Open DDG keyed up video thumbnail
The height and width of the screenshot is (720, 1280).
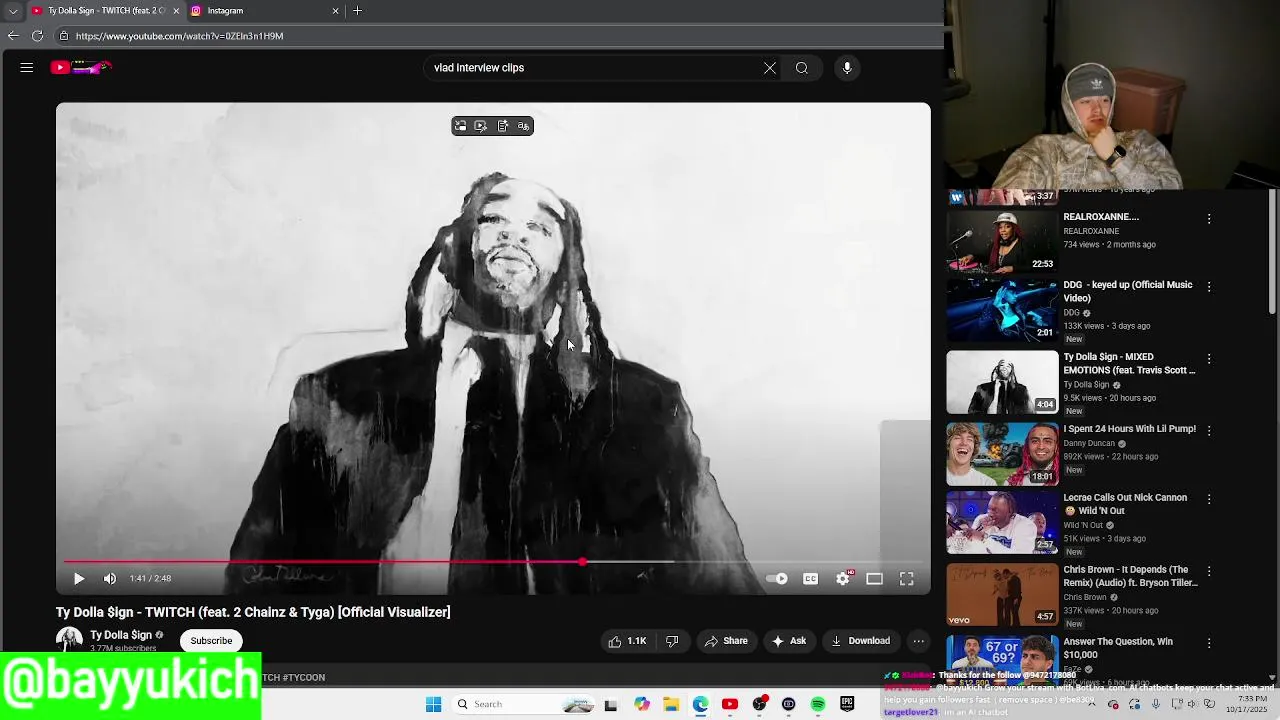click(1002, 309)
